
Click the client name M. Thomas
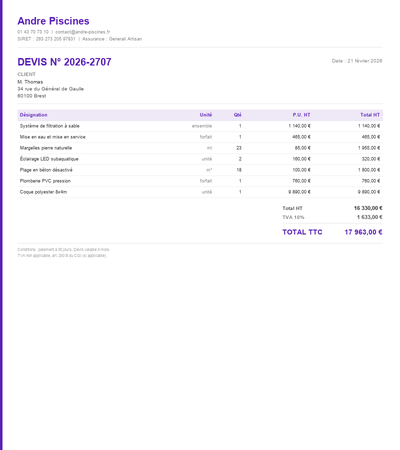pyautogui.click(x=30, y=82)
